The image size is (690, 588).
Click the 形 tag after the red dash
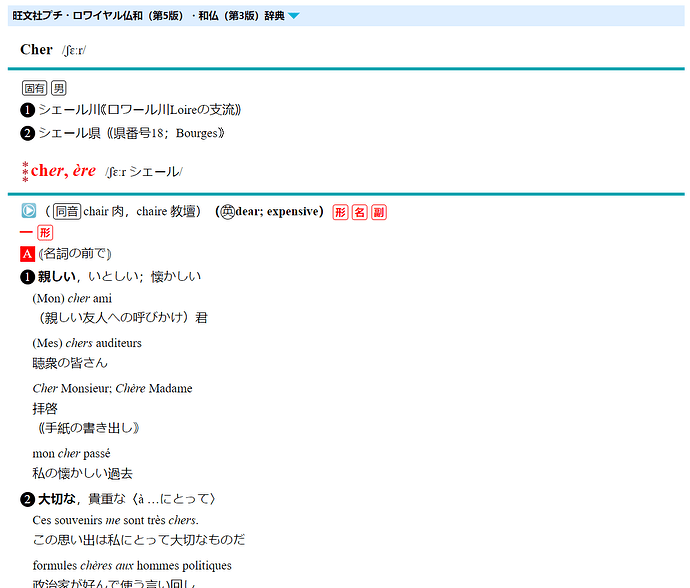[45, 233]
